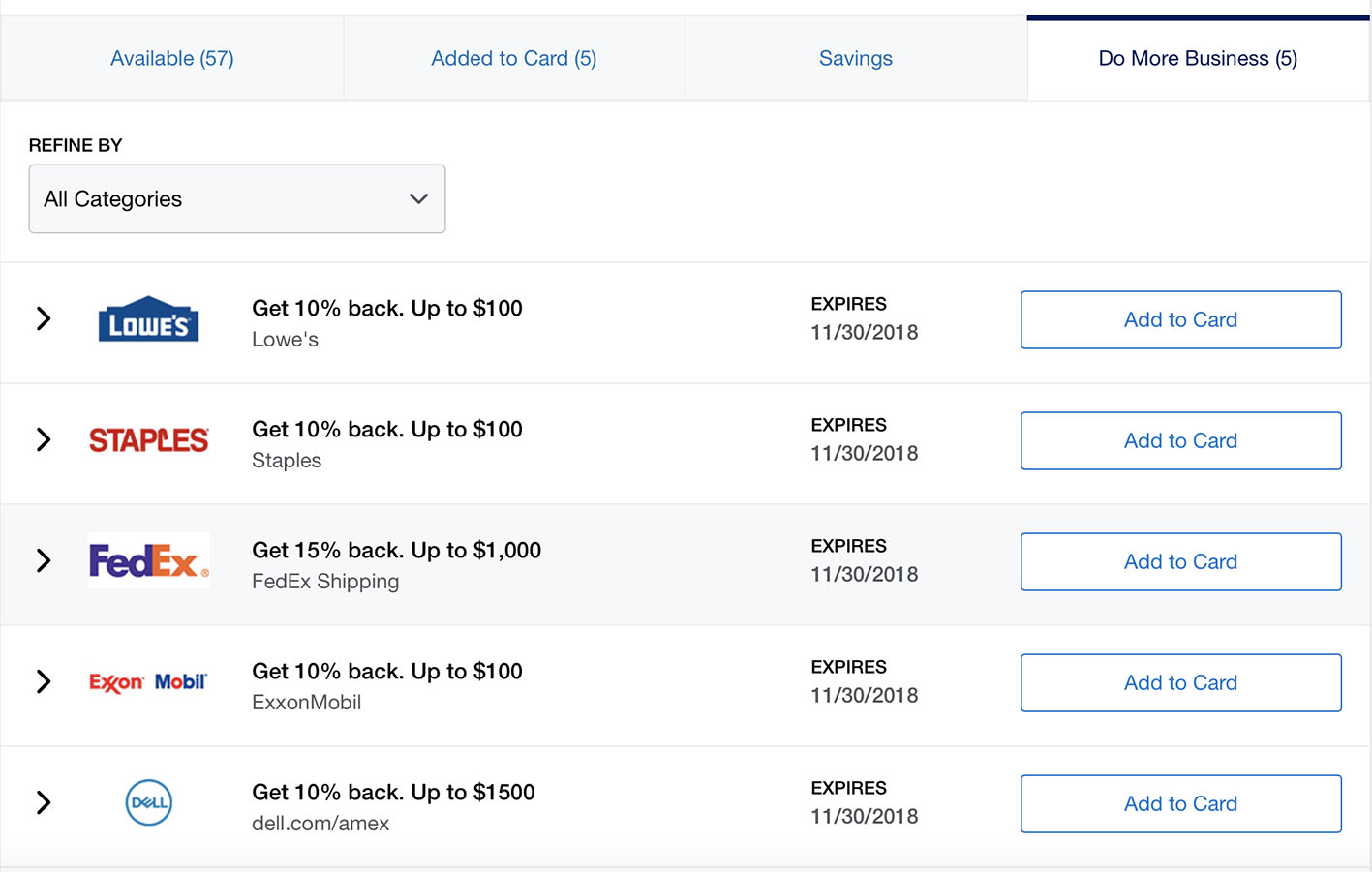This screenshot has height=872, width=1372.
Task: Expand the FedEx Shipping offer
Action: pyautogui.click(x=44, y=560)
